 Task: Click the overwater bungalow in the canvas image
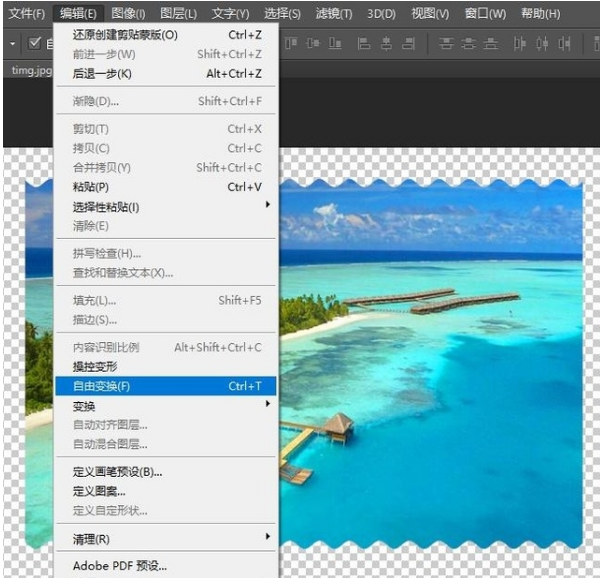click(x=338, y=426)
